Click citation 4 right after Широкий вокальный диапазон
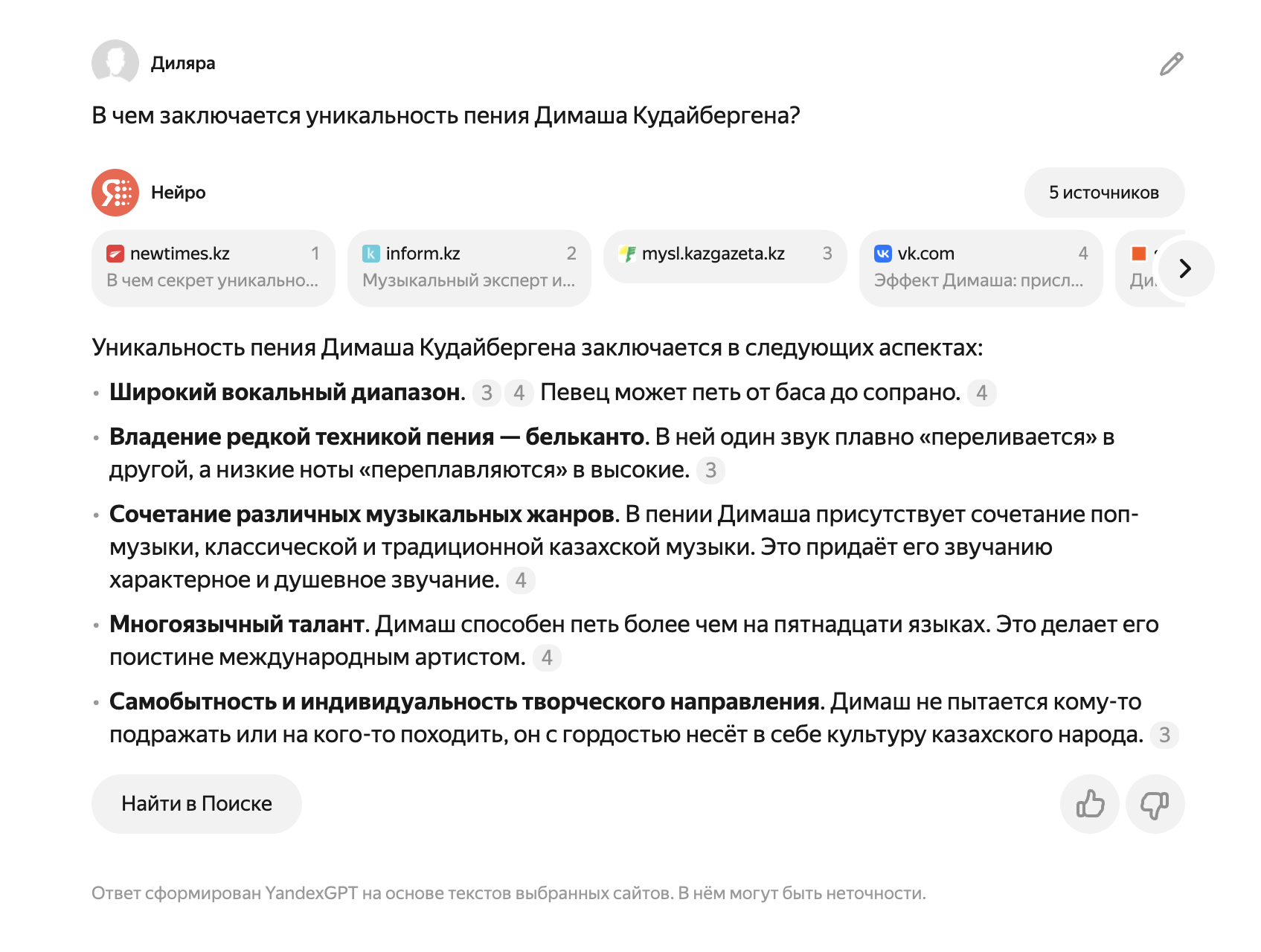 click(519, 393)
